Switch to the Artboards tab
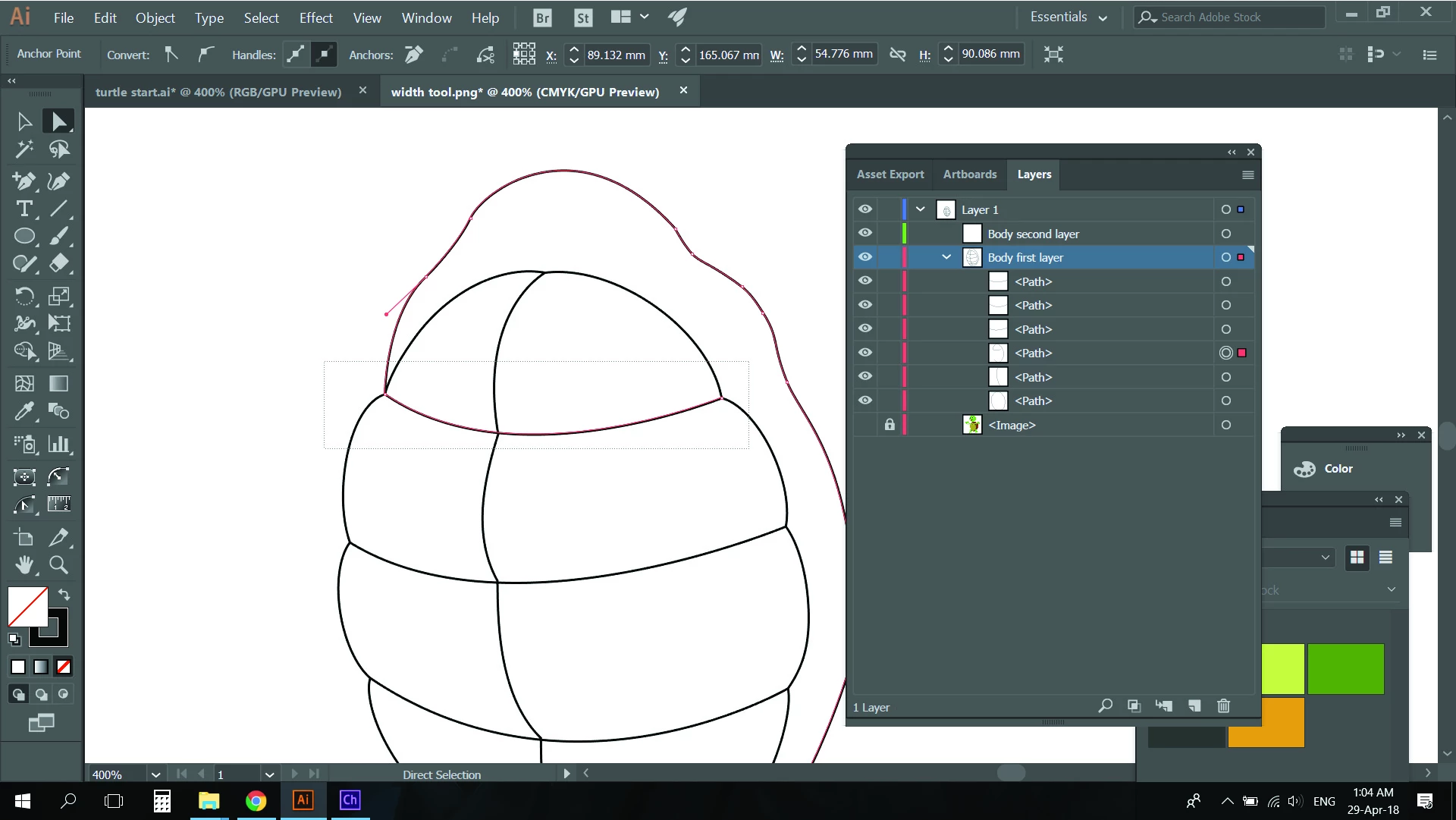The width and height of the screenshot is (1456, 820). tap(969, 174)
